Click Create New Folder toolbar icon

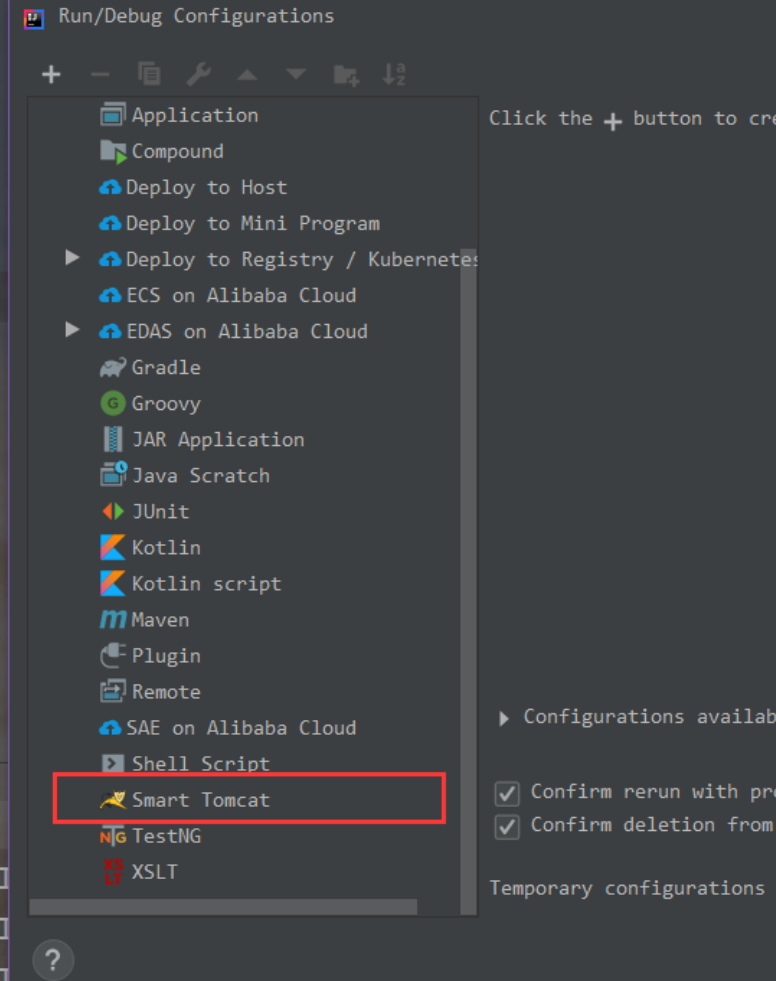[x=346, y=75]
